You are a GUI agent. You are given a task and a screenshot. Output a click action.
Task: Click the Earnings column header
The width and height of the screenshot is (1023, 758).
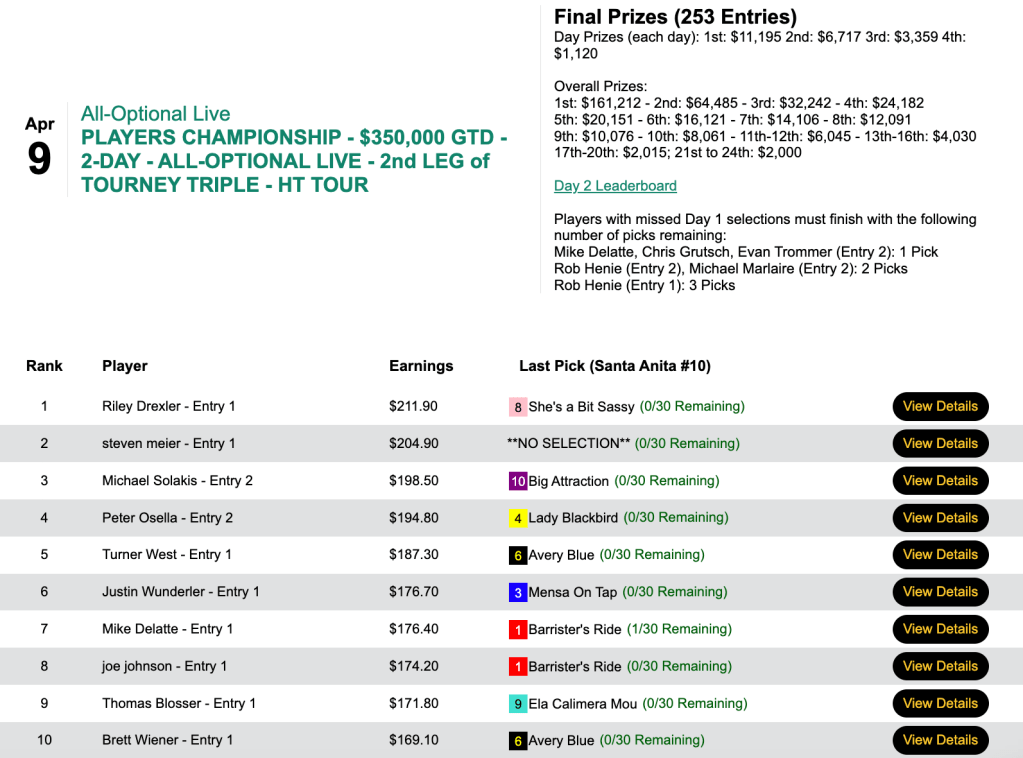[x=421, y=366]
